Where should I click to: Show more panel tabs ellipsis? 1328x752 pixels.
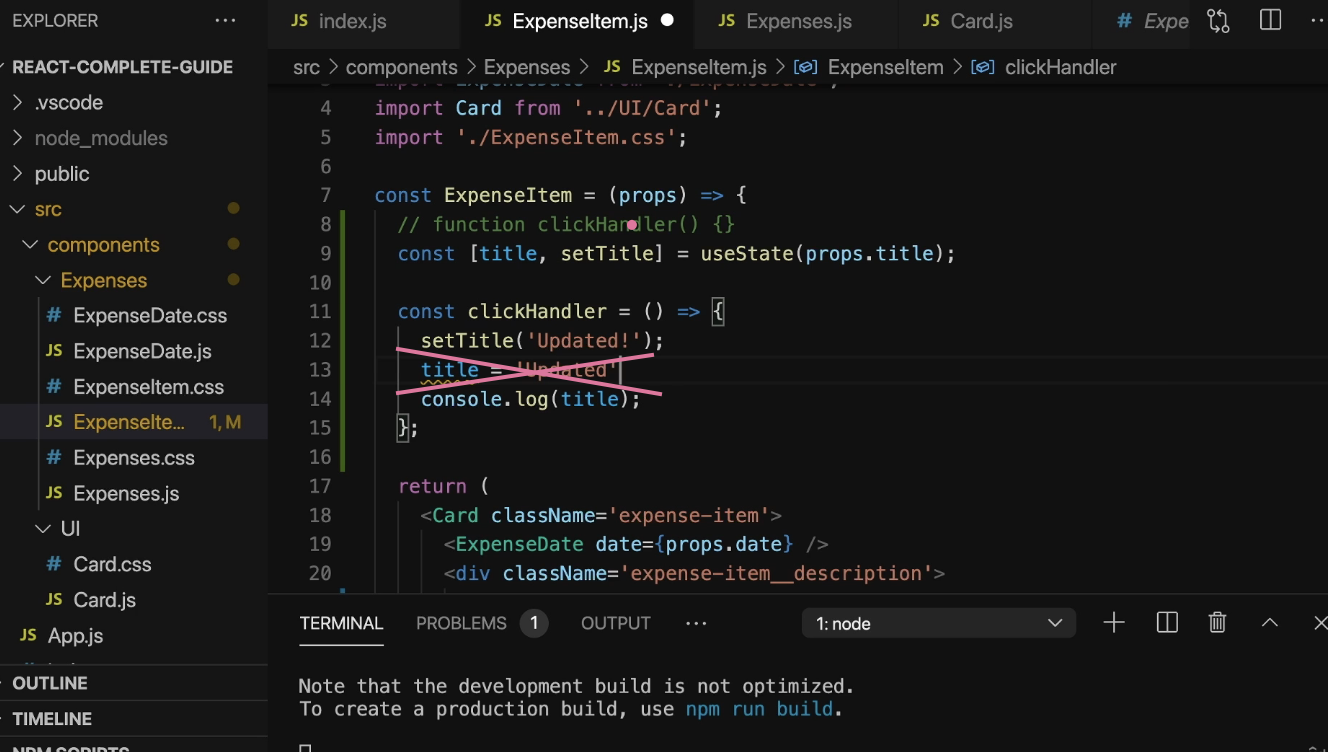696,623
